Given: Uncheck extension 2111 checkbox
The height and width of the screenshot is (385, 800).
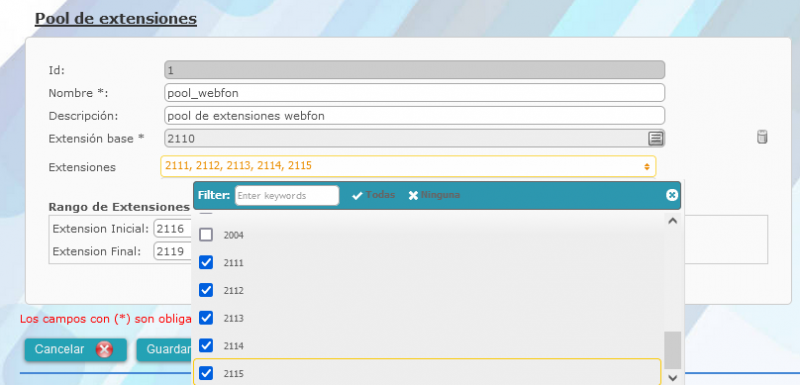Looking at the screenshot, I should pyautogui.click(x=206, y=263).
